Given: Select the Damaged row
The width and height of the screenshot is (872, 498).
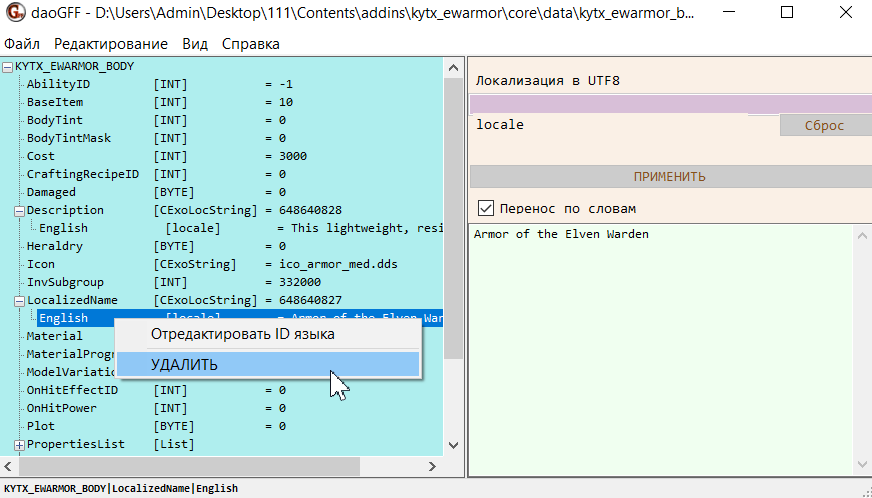Looking at the screenshot, I should point(156,192).
